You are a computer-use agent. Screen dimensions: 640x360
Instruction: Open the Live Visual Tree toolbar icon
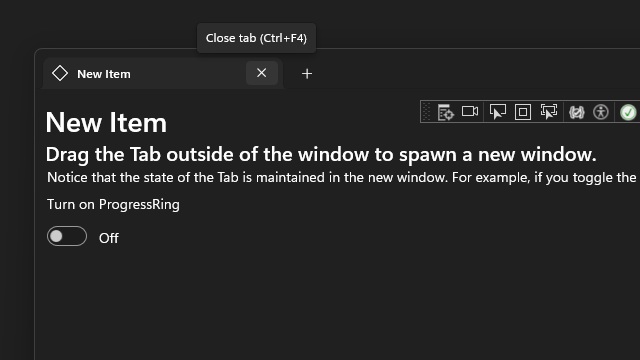(x=445, y=112)
